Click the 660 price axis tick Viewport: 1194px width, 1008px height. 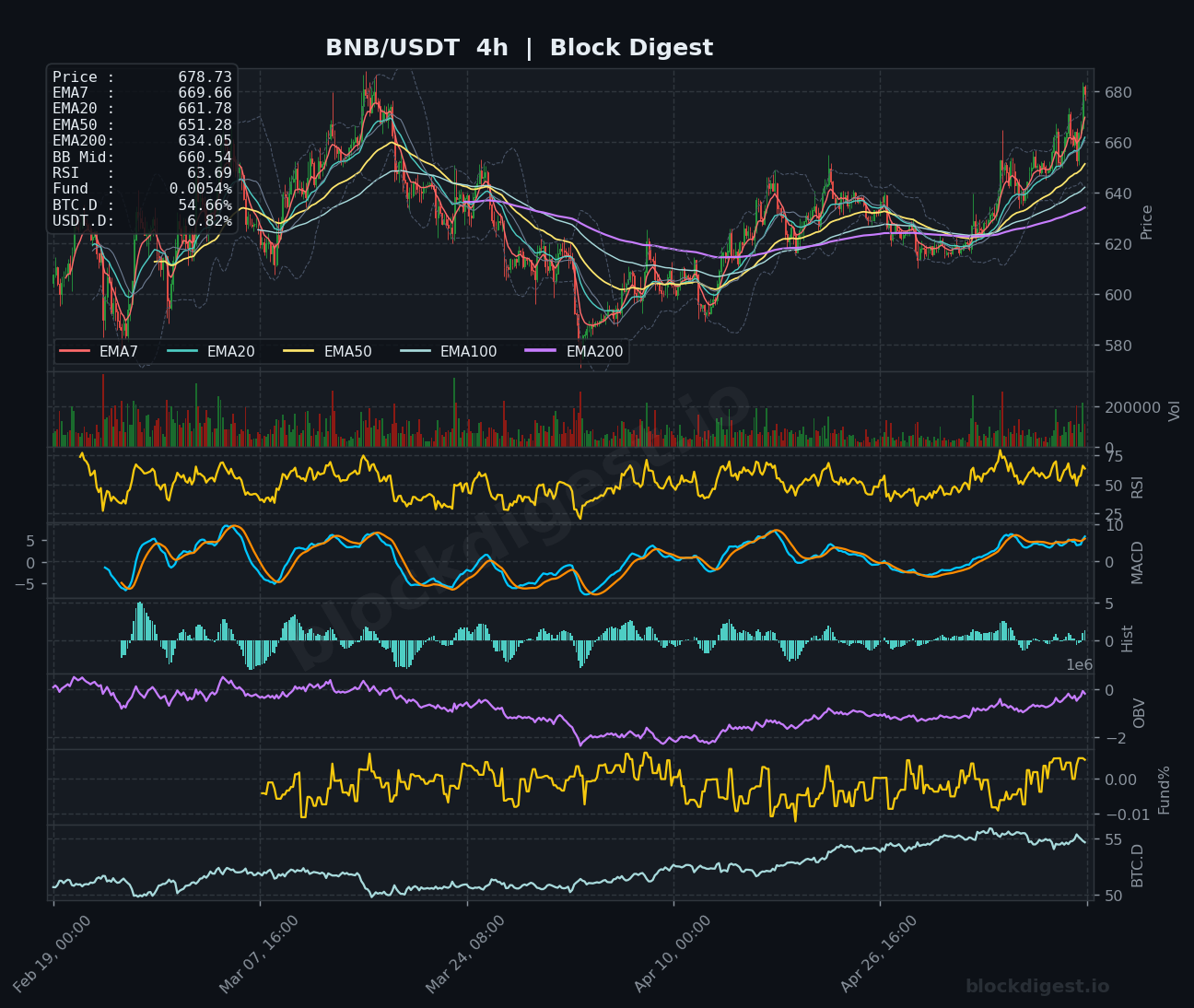[x=1118, y=144]
